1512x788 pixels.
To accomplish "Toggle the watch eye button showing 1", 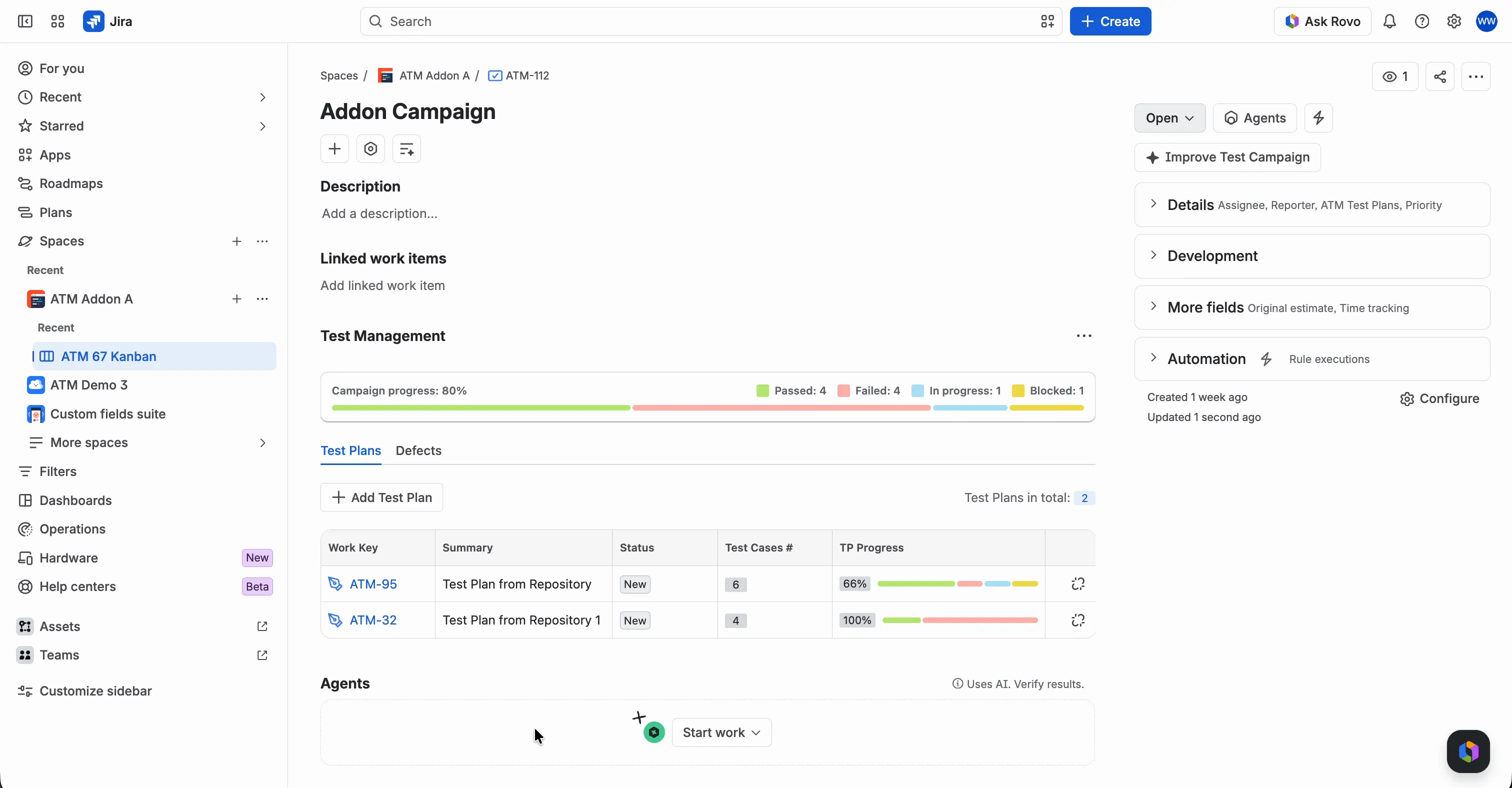I will click(1395, 77).
